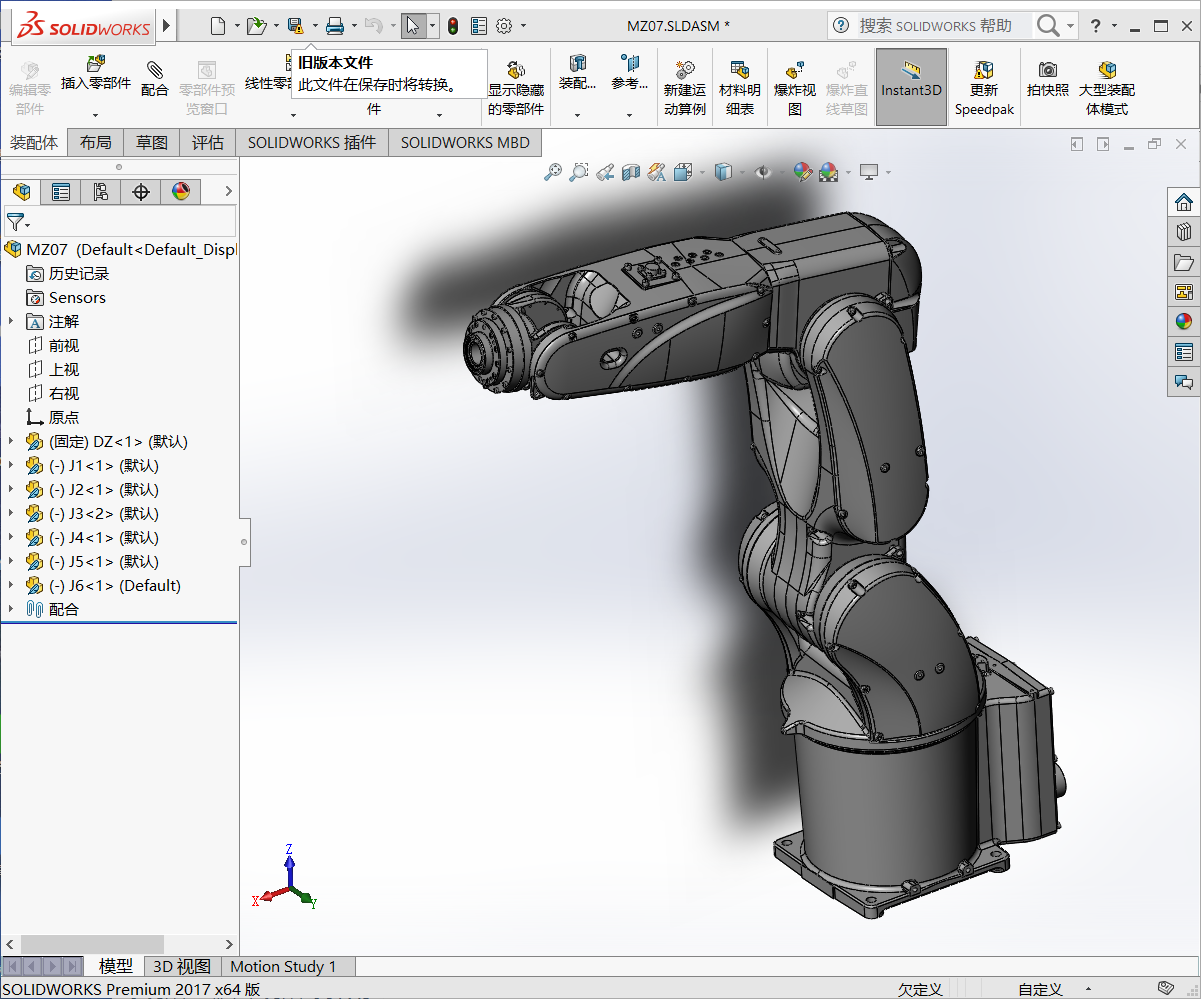Switch to the Motion Study 1 tab
1201x999 pixels.
click(287, 966)
